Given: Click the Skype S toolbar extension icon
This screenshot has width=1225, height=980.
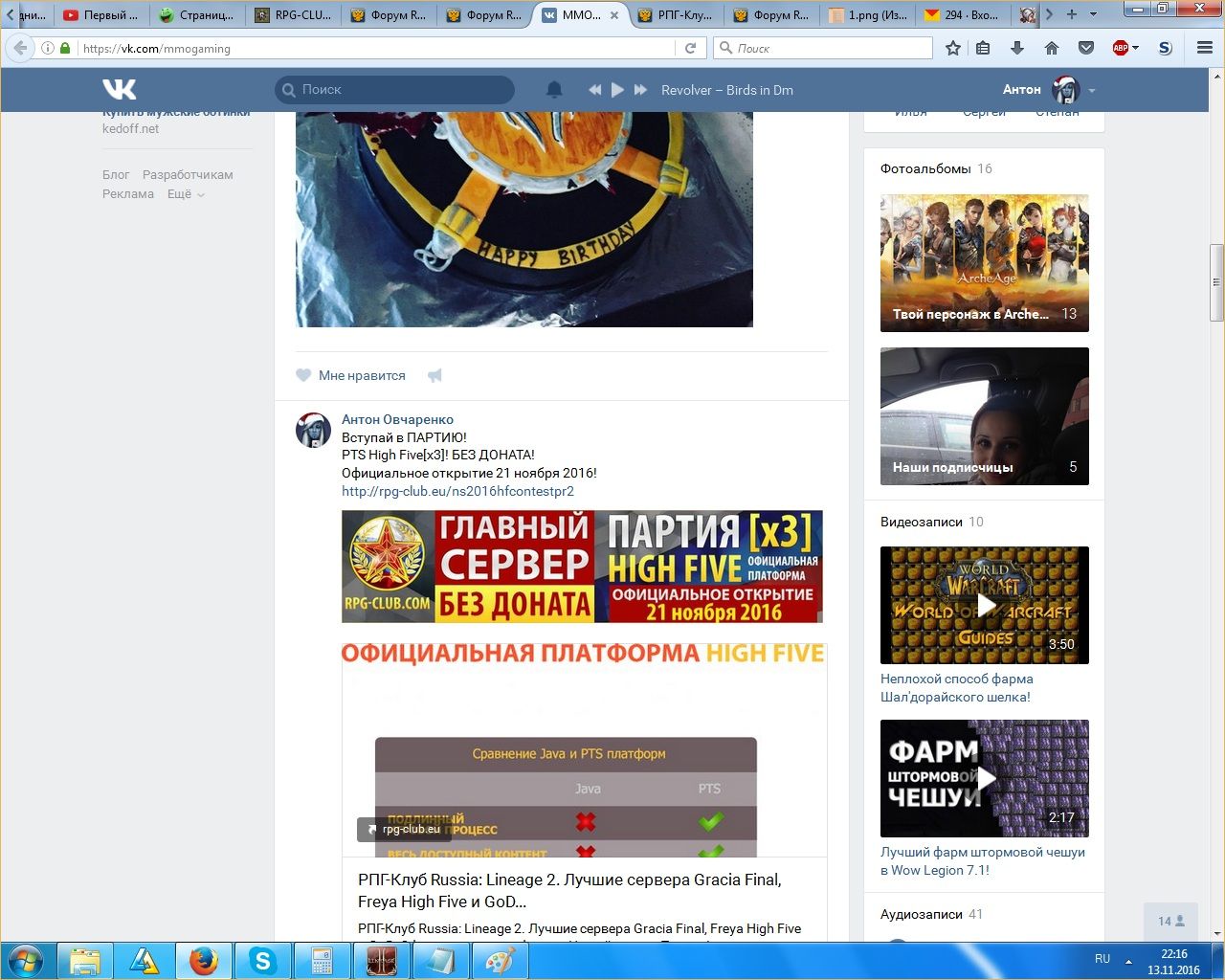Looking at the screenshot, I should [x=1165, y=48].
